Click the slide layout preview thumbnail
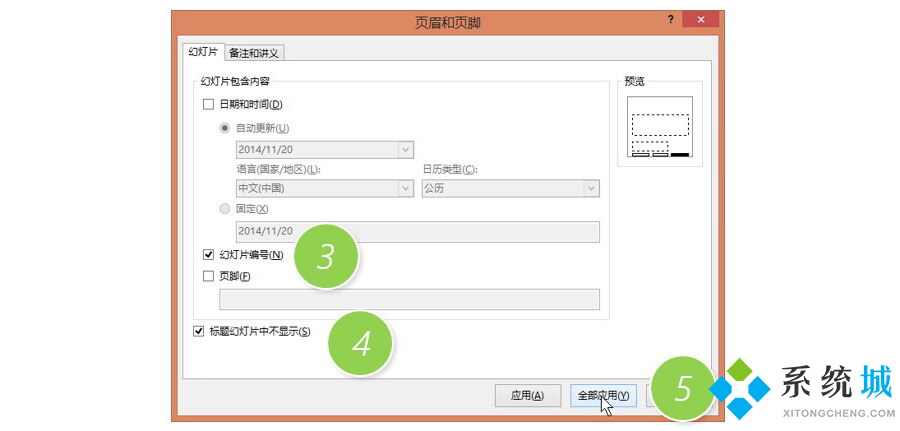 659,127
